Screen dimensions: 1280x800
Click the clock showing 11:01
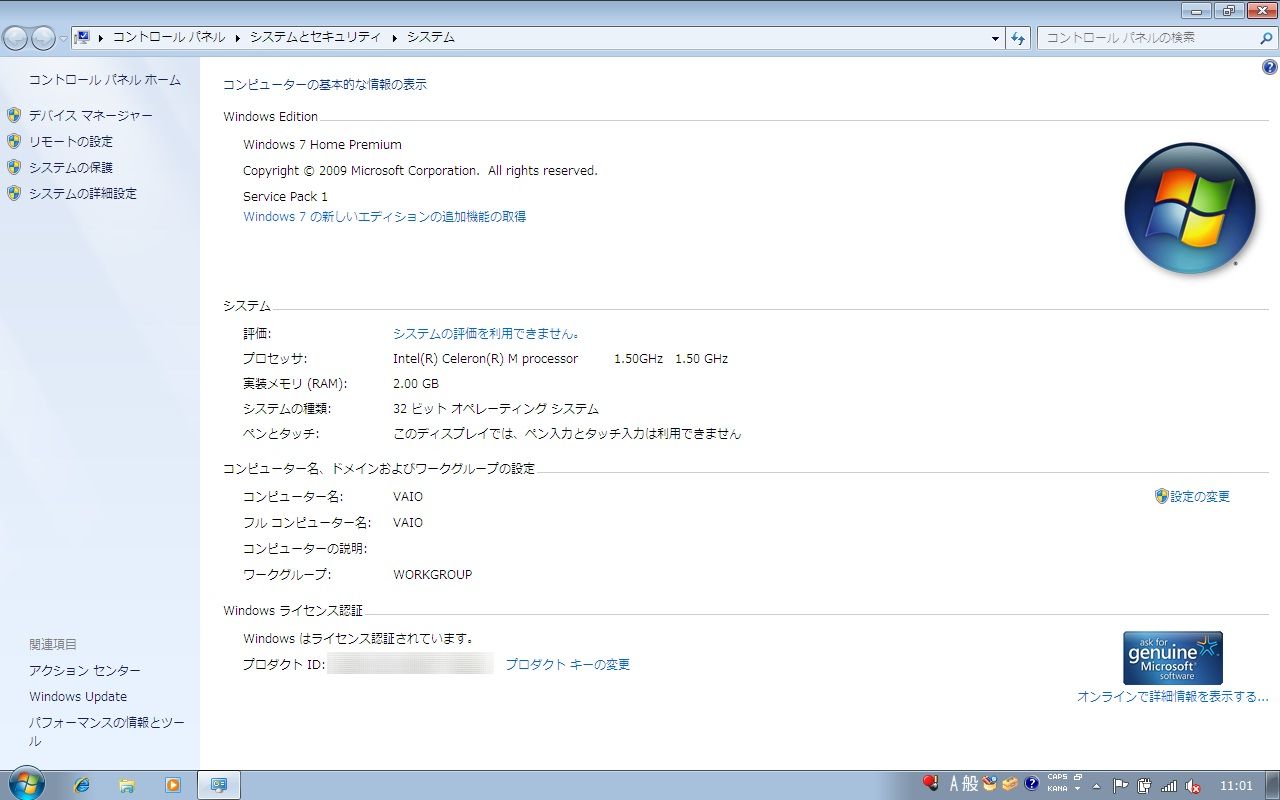1236,786
